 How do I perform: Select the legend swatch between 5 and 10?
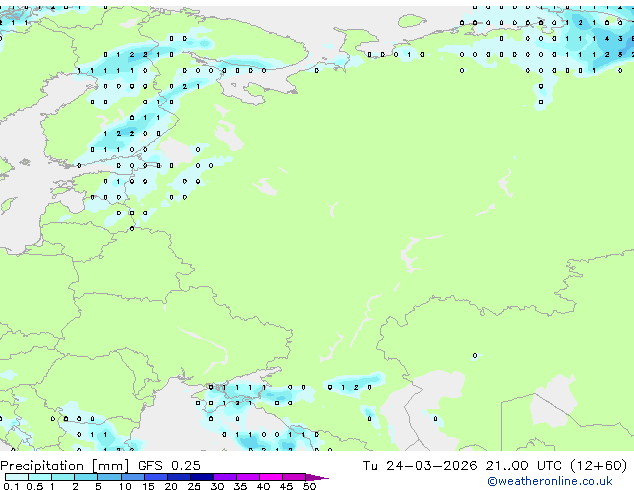tap(109, 477)
